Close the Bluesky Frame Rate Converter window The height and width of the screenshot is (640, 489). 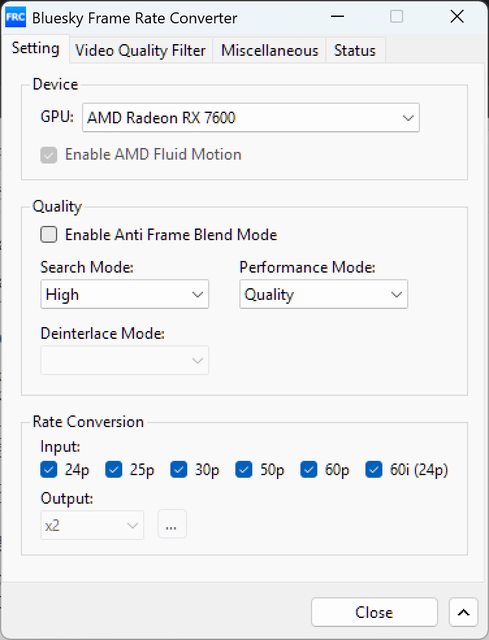click(x=457, y=17)
